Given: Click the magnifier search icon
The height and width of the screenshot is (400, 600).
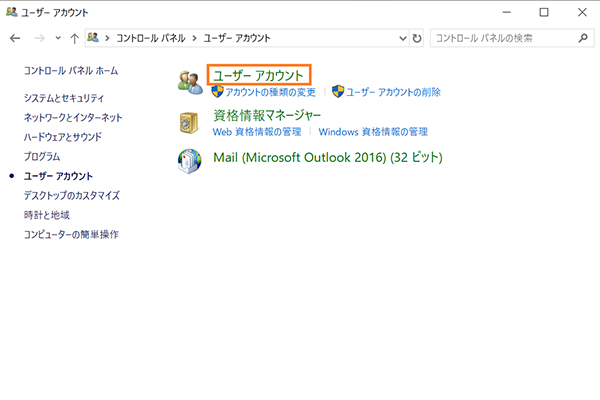Looking at the screenshot, I should coord(583,38).
